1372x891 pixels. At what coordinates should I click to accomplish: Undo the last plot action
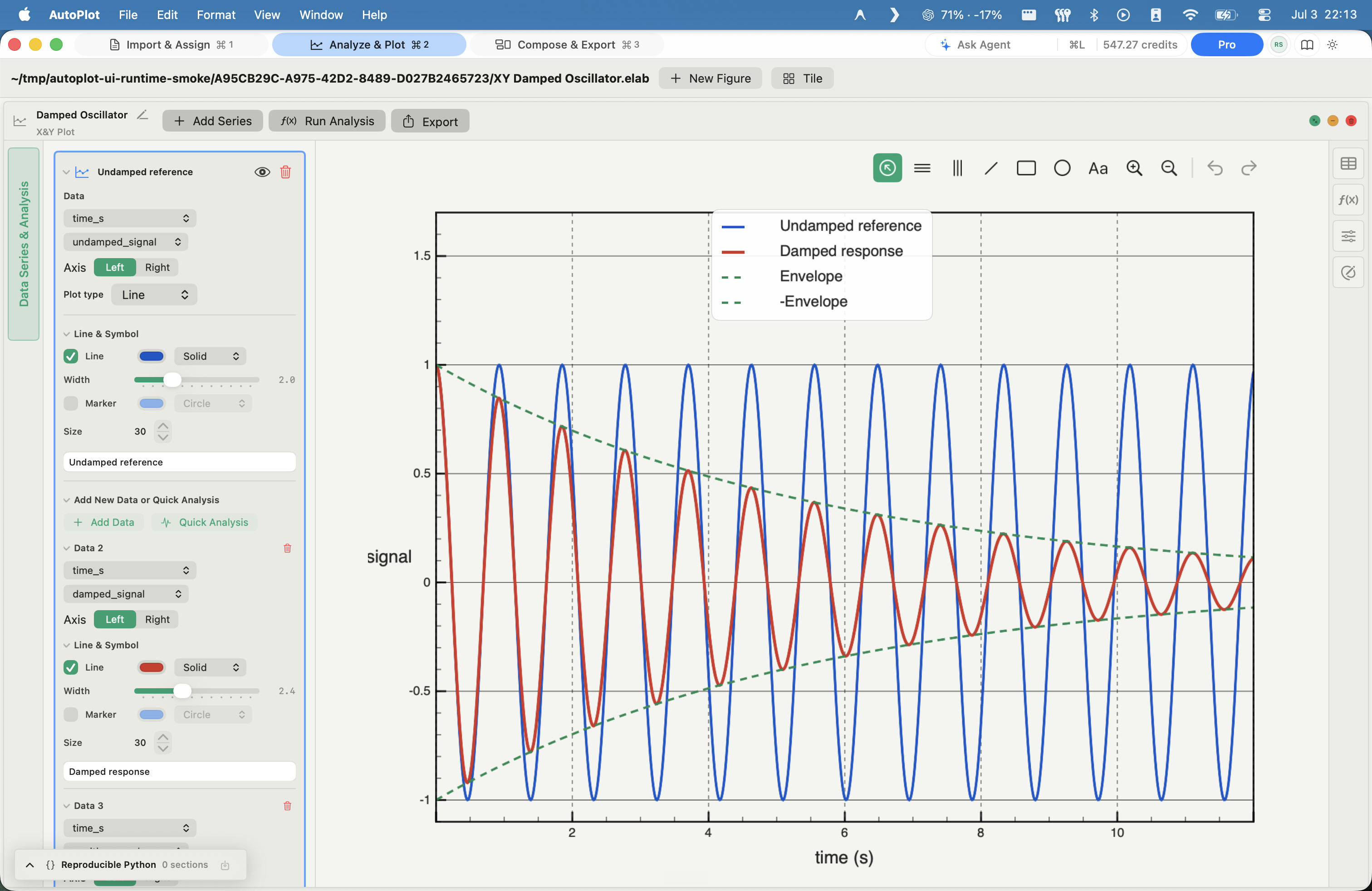1215,168
